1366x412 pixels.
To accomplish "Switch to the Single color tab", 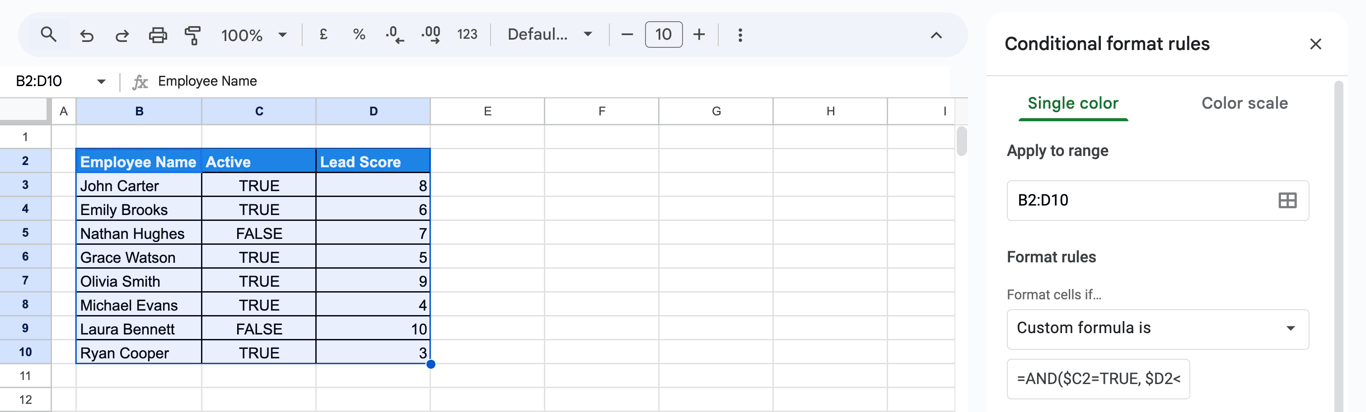I will 1073,103.
